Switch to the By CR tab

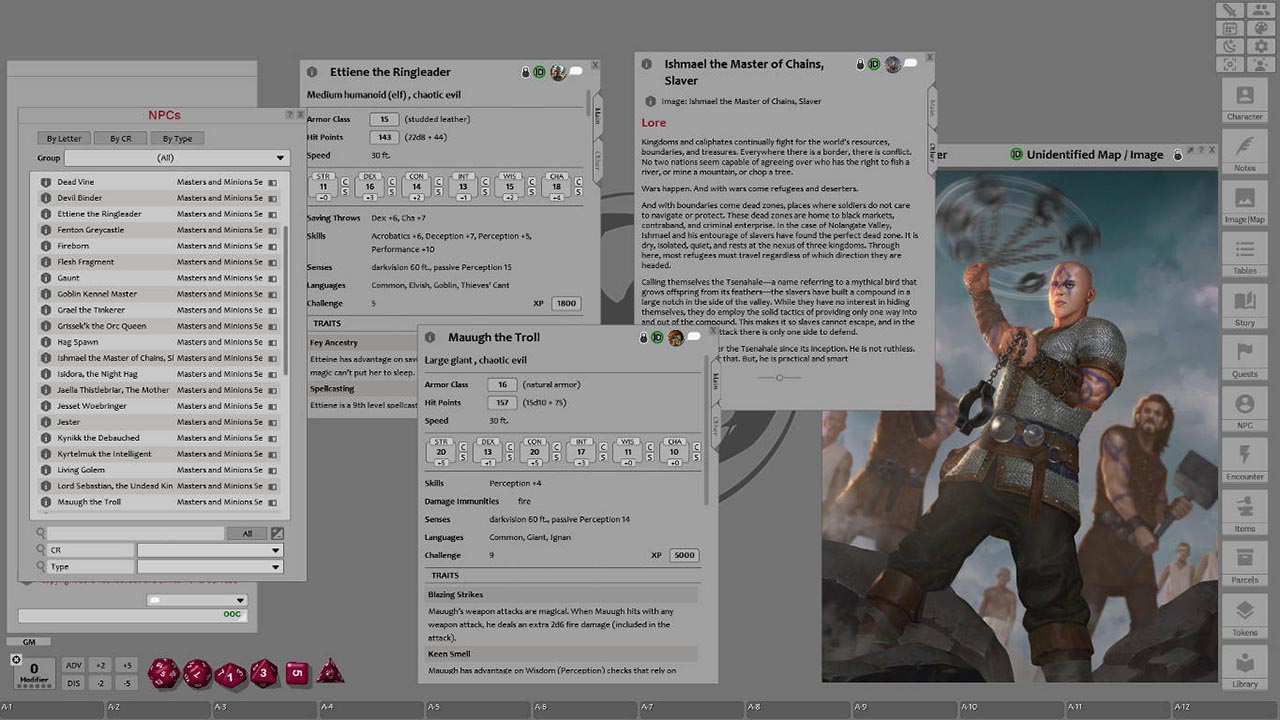coord(119,138)
